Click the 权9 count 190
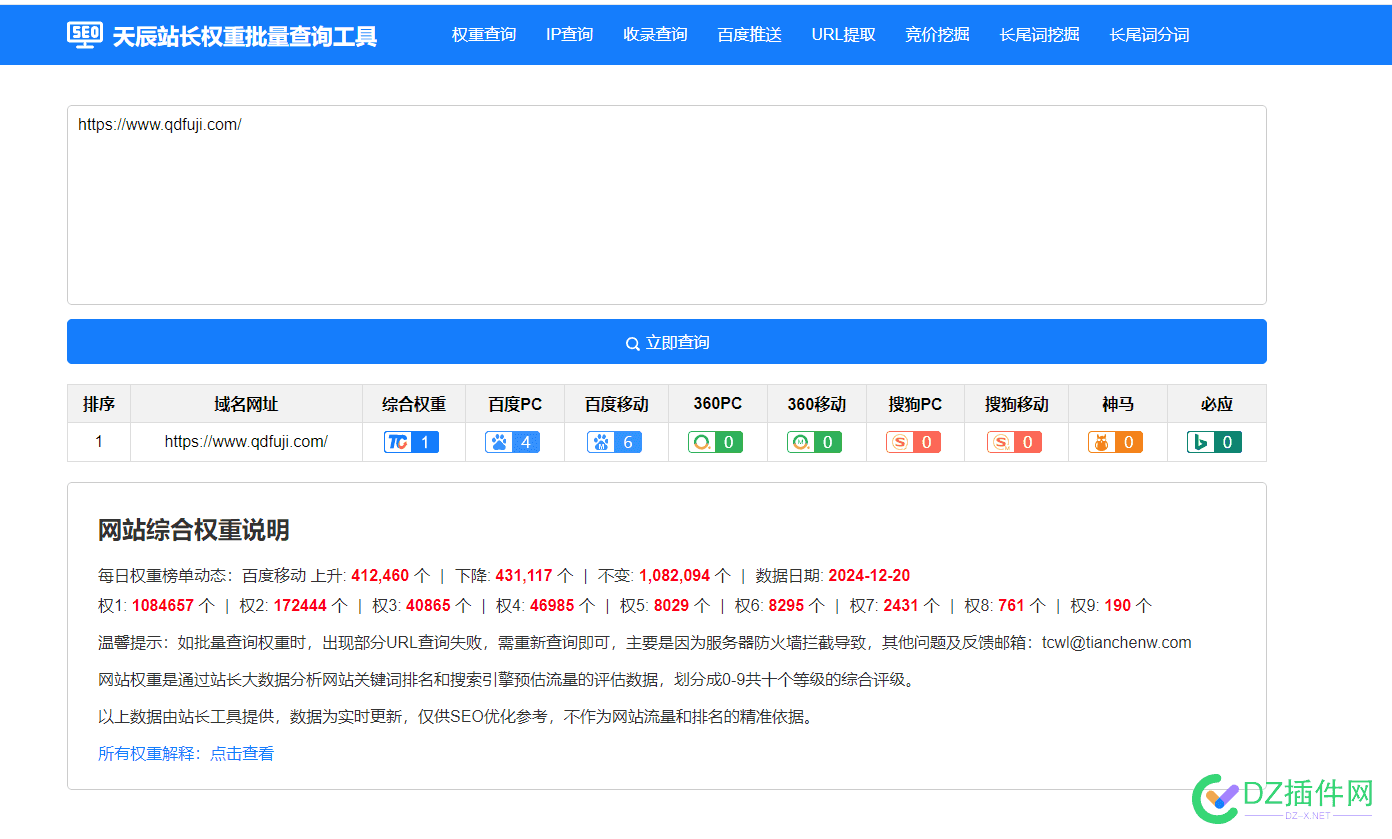The height and width of the screenshot is (839, 1392). point(1118,605)
